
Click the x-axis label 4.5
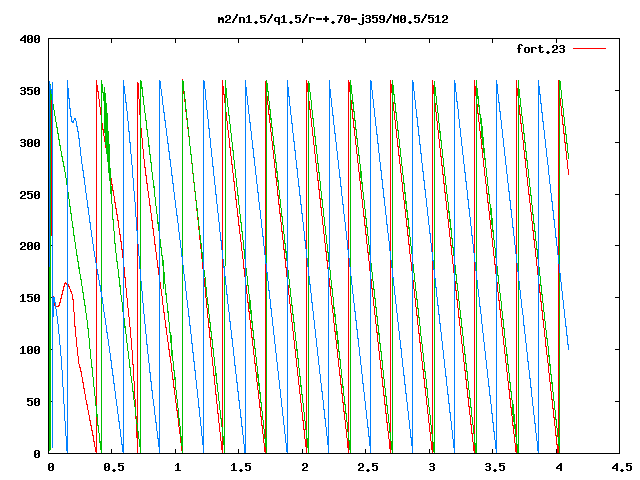621,467
